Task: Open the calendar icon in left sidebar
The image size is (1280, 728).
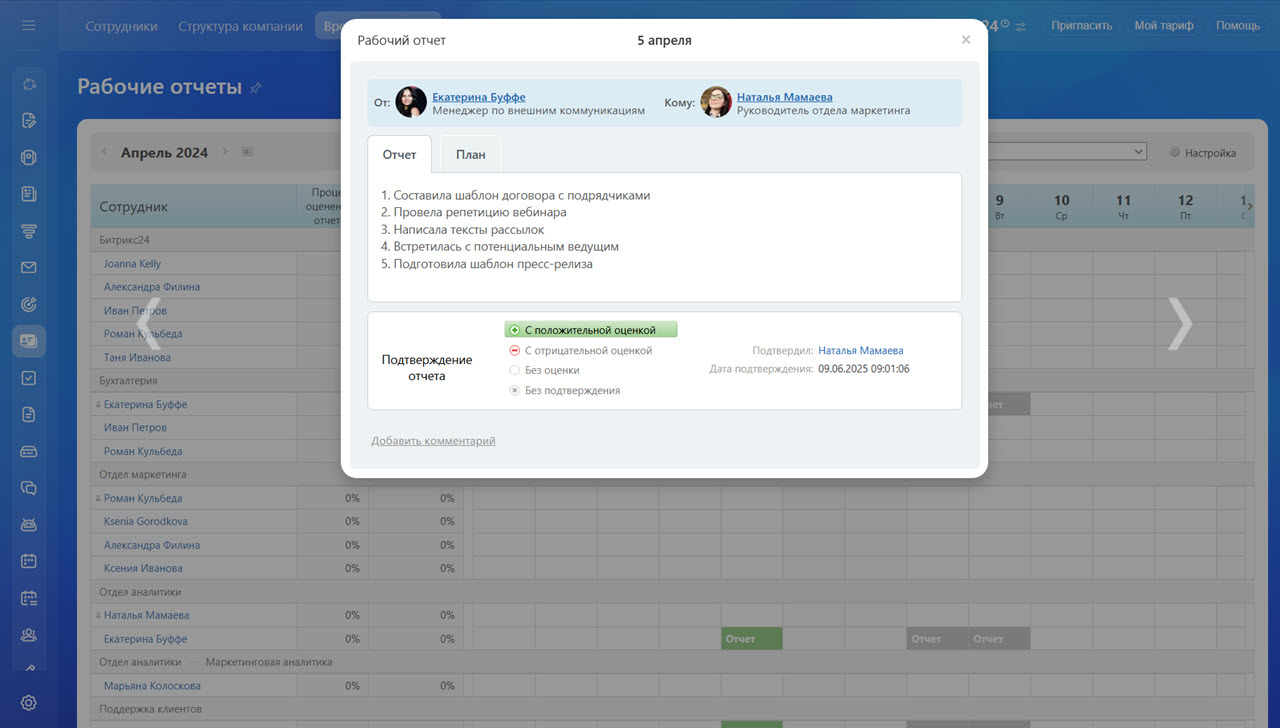Action: tap(29, 561)
